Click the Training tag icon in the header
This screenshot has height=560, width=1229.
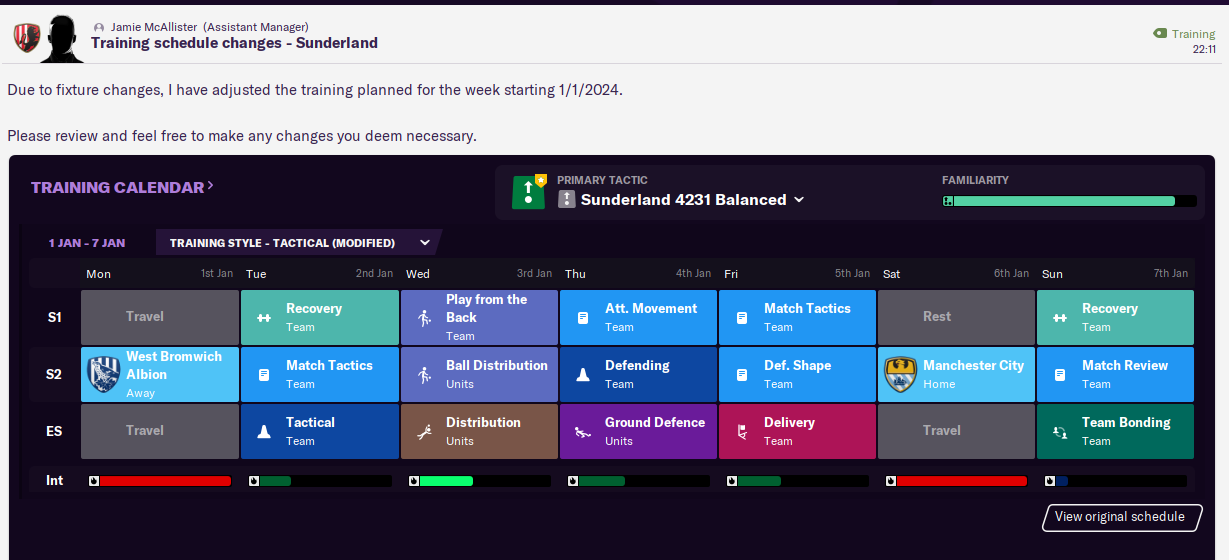point(1159,33)
